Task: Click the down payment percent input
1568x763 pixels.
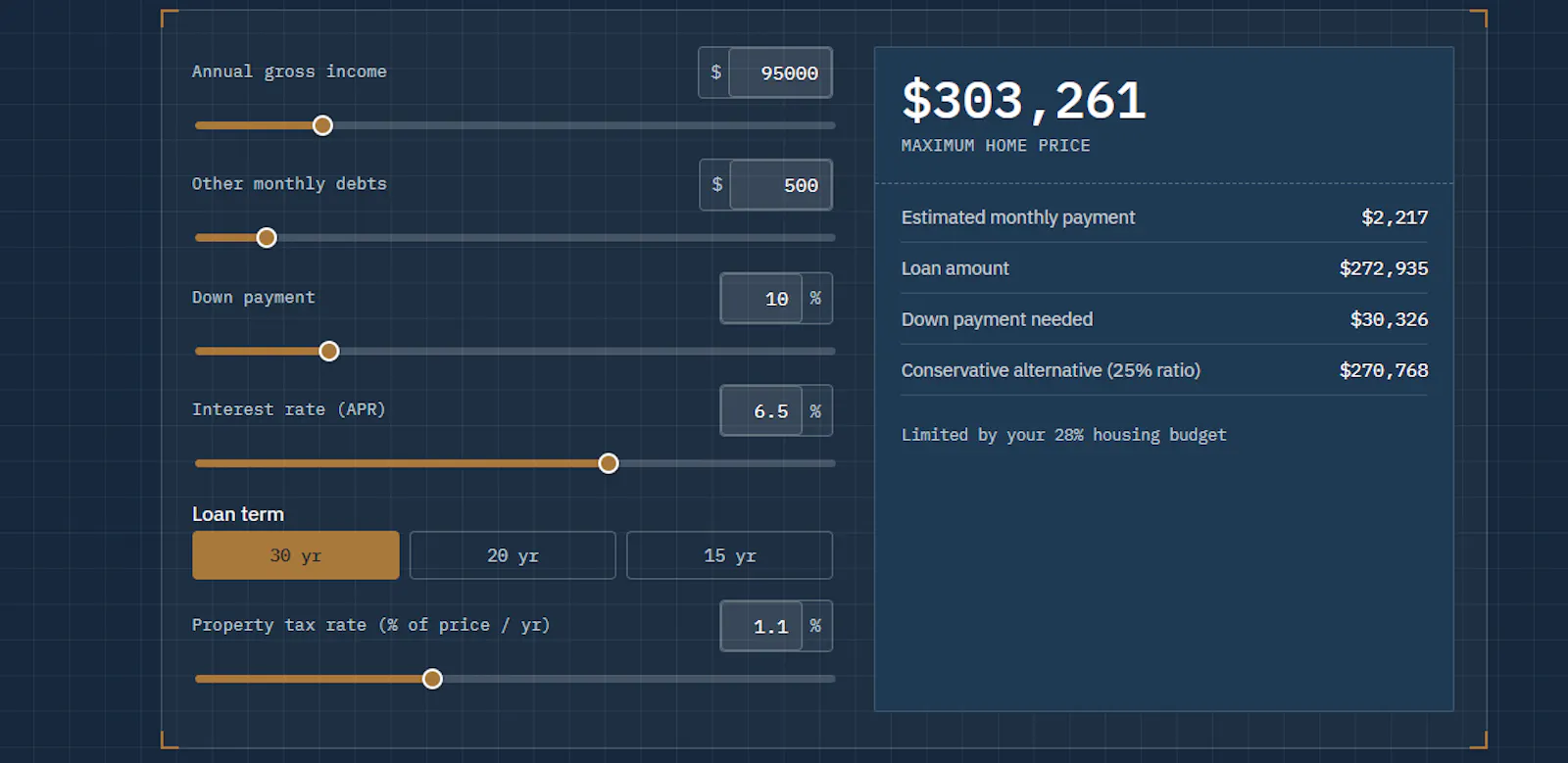Action: [x=761, y=298]
